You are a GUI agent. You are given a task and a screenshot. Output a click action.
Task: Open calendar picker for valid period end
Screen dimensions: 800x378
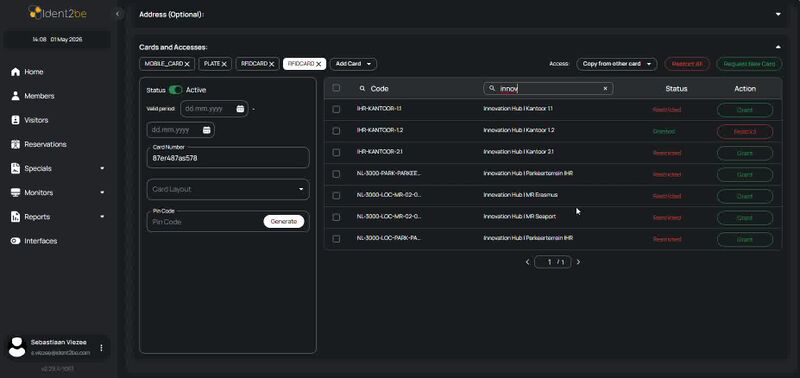point(207,130)
